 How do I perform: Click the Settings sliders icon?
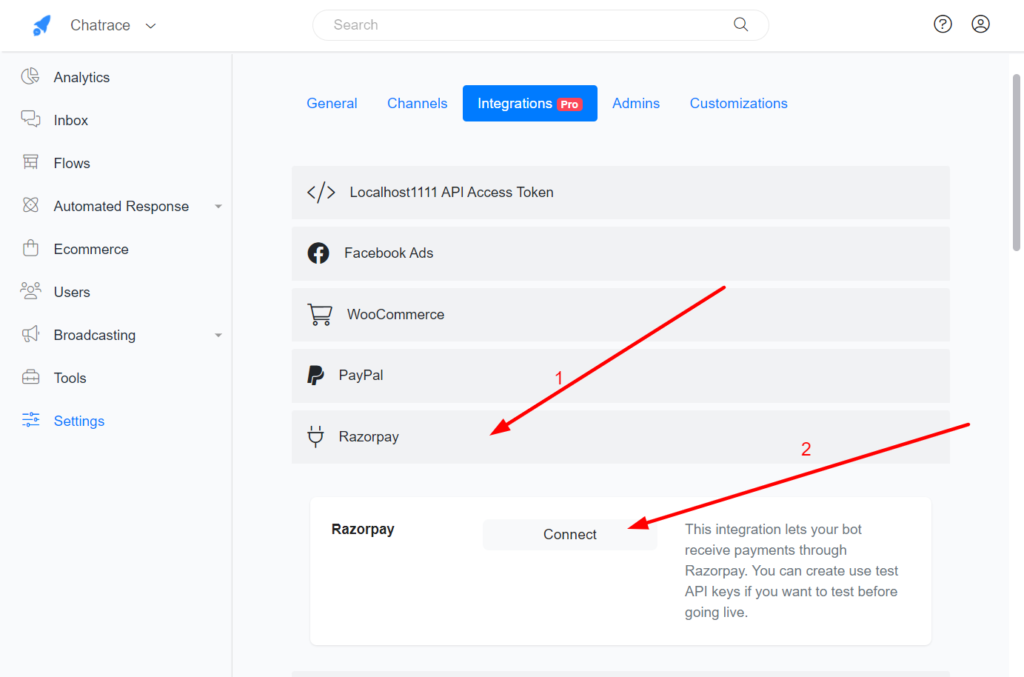[x=30, y=420]
